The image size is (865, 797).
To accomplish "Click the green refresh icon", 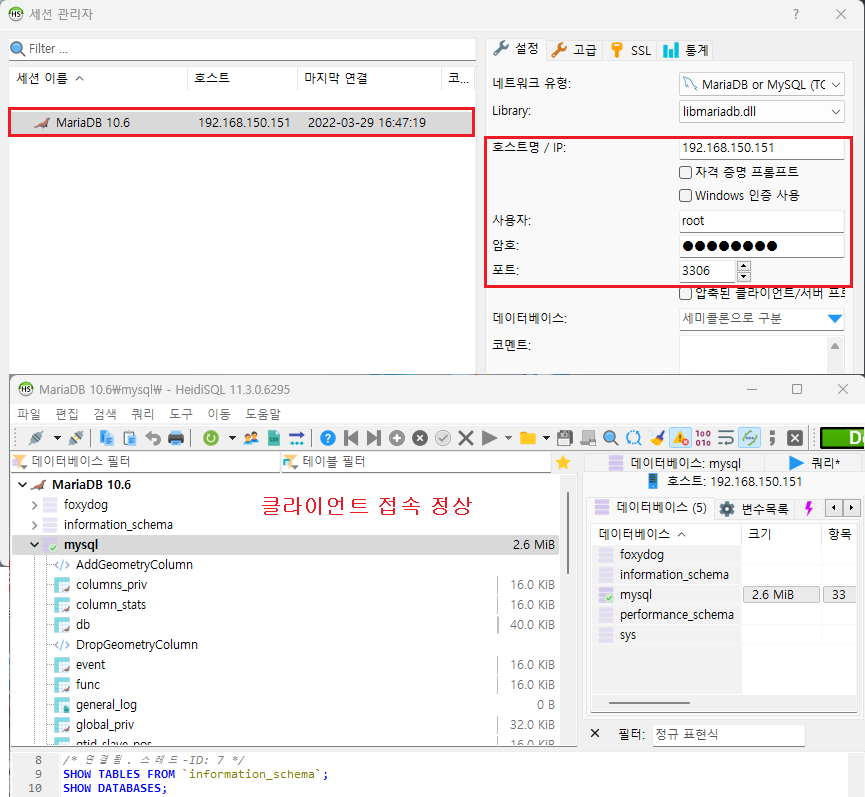I will pos(211,438).
